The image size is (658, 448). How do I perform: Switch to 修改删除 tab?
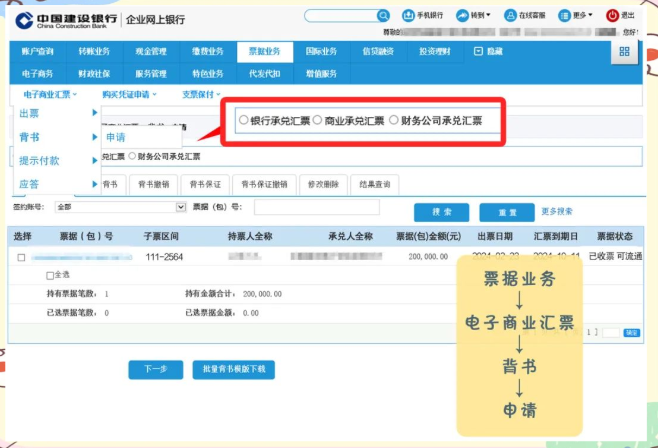pyautogui.click(x=323, y=185)
